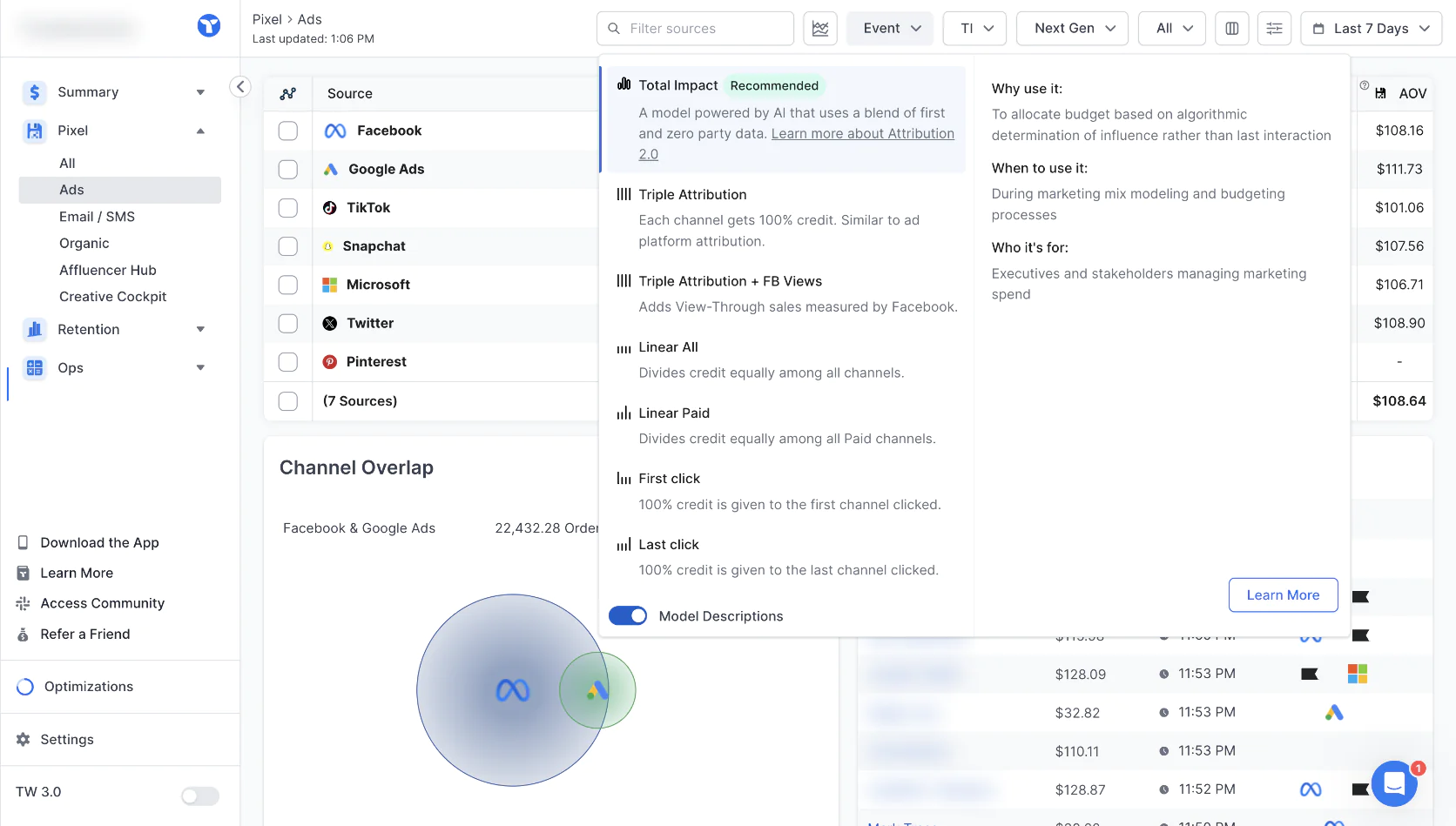Choose the Triple Attribution model option

coord(692,195)
